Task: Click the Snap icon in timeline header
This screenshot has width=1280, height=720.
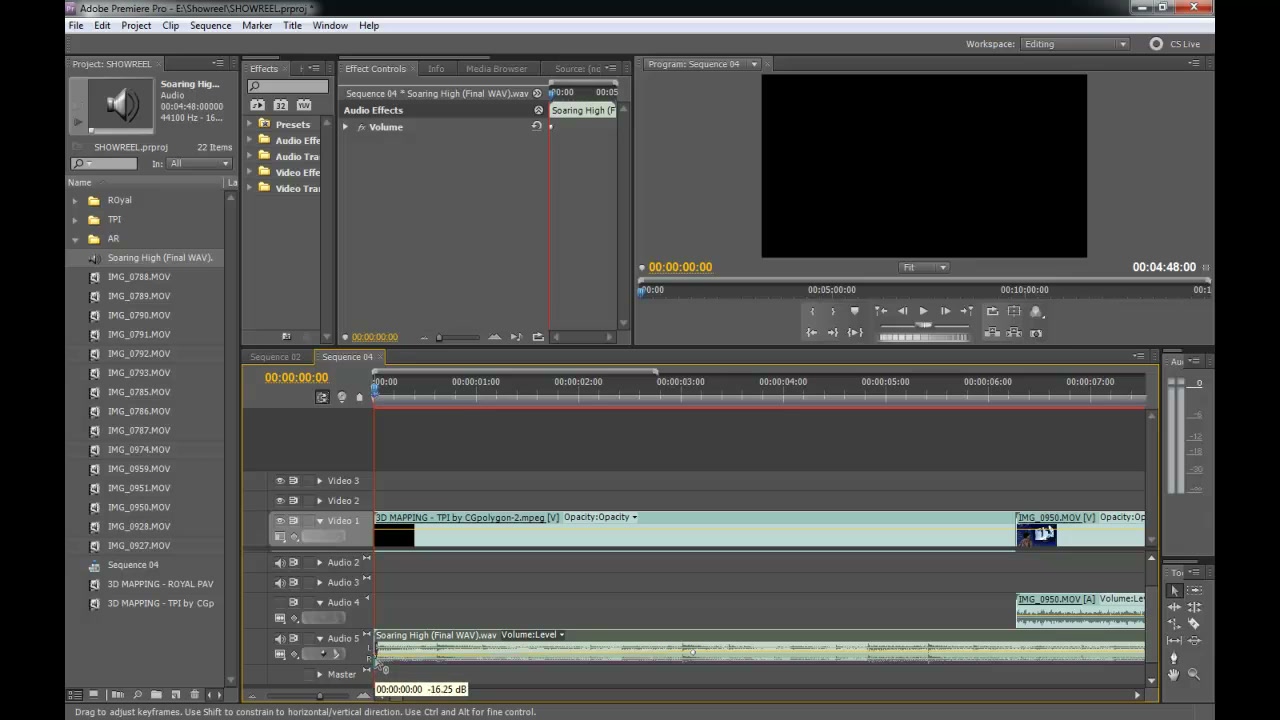Action: coord(322,397)
